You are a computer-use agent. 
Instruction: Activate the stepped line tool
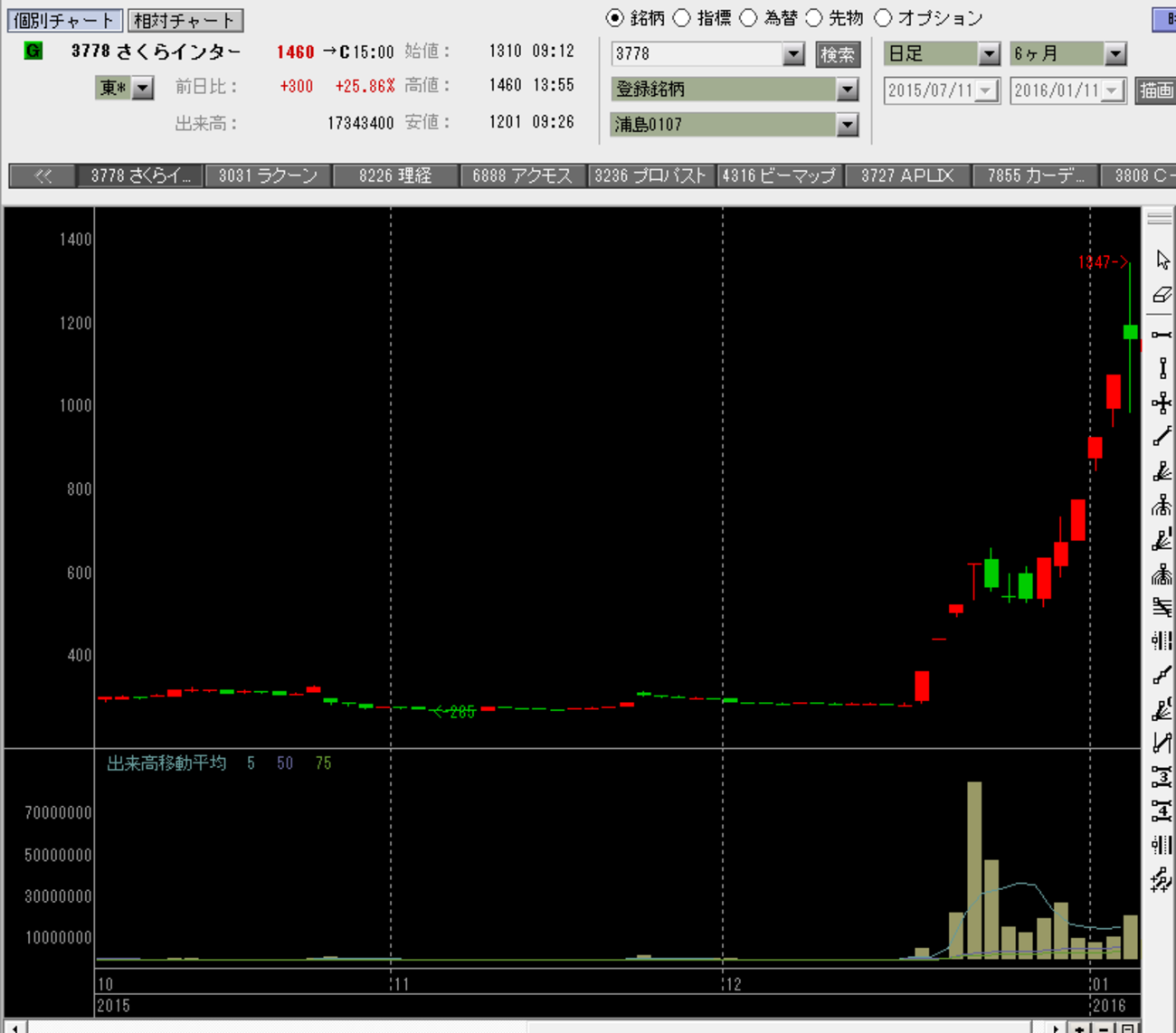tap(1162, 675)
